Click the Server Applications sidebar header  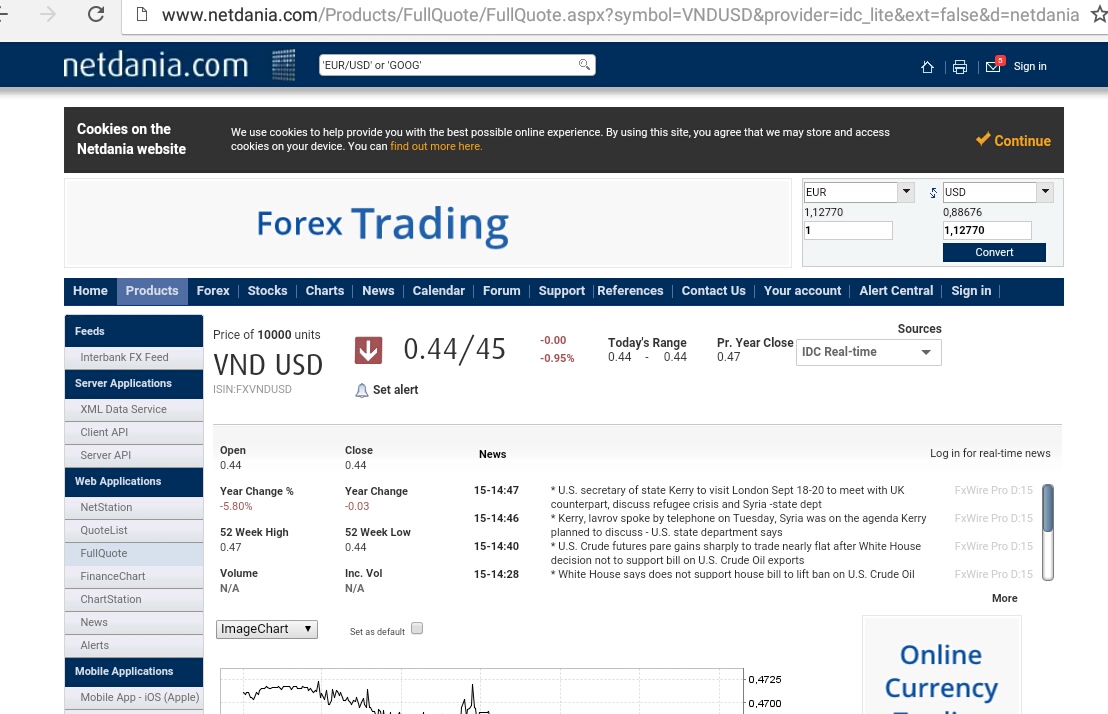click(134, 383)
